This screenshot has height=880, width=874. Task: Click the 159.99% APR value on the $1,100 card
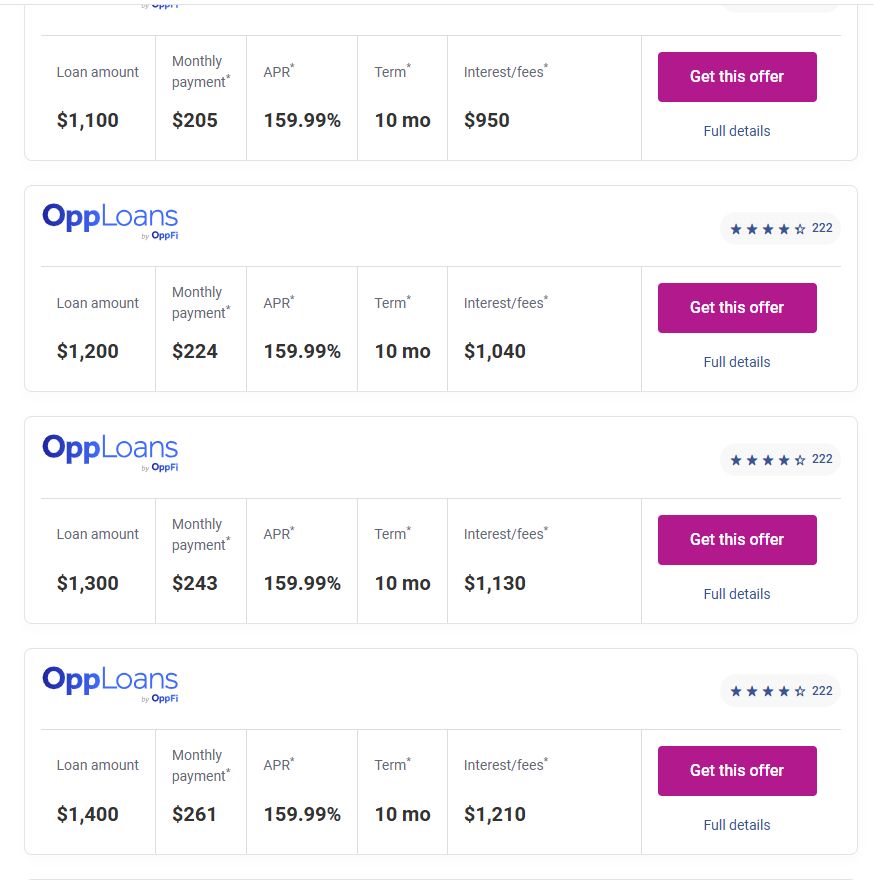pyautogui.click(x=302, y=120)
